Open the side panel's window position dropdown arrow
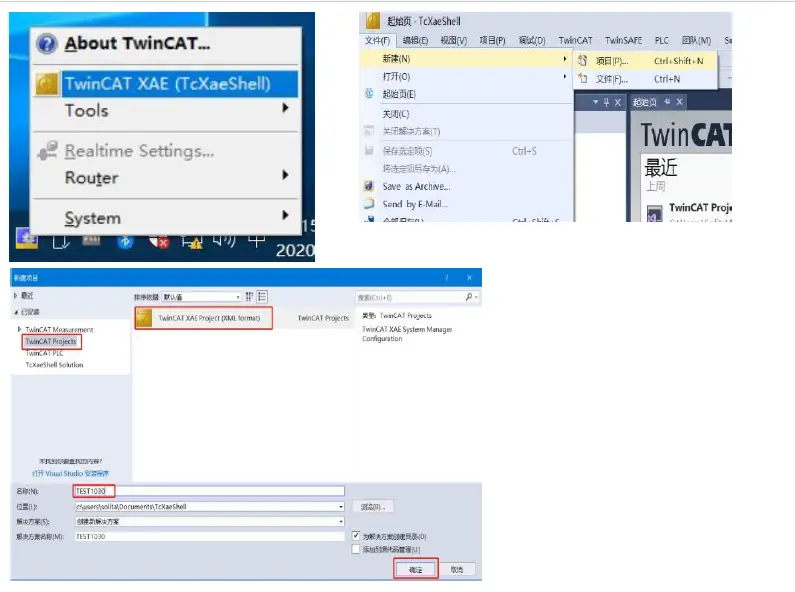Screen dimensions: 795x592 click(x=595, y=102)
